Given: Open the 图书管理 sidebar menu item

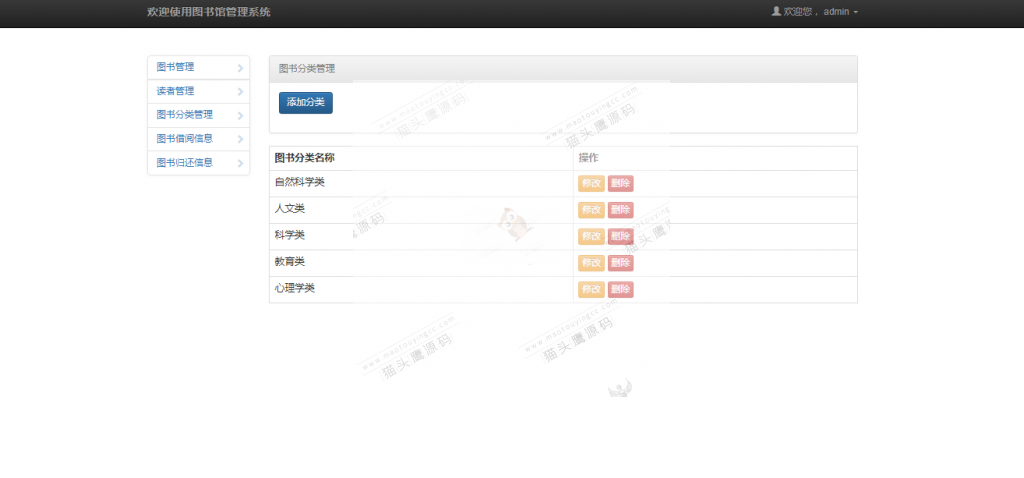Looking at the screenshot, I should (176, 67).
